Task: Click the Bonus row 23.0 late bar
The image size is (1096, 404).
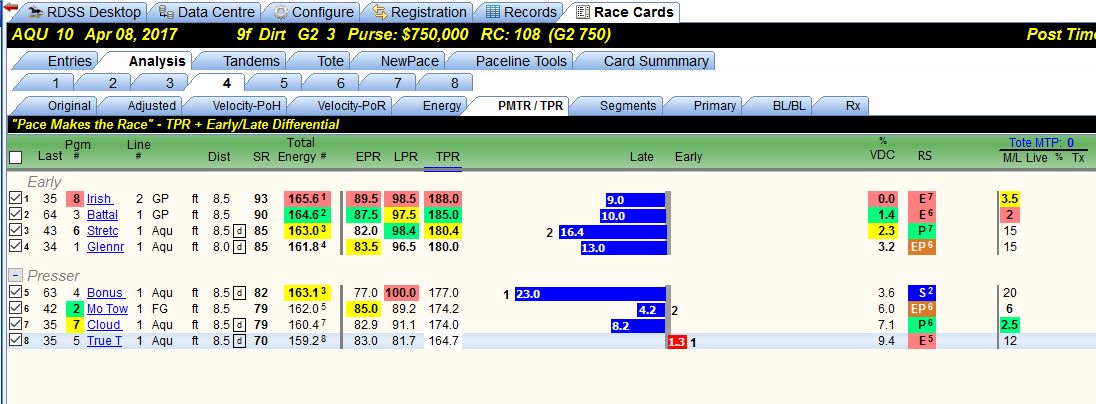Action: point(590,294)
